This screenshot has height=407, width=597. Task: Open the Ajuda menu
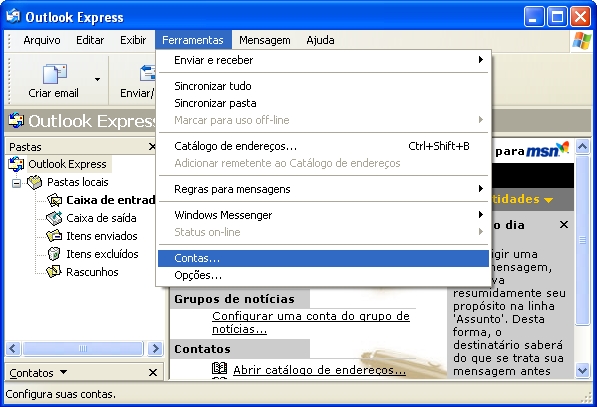320,40
